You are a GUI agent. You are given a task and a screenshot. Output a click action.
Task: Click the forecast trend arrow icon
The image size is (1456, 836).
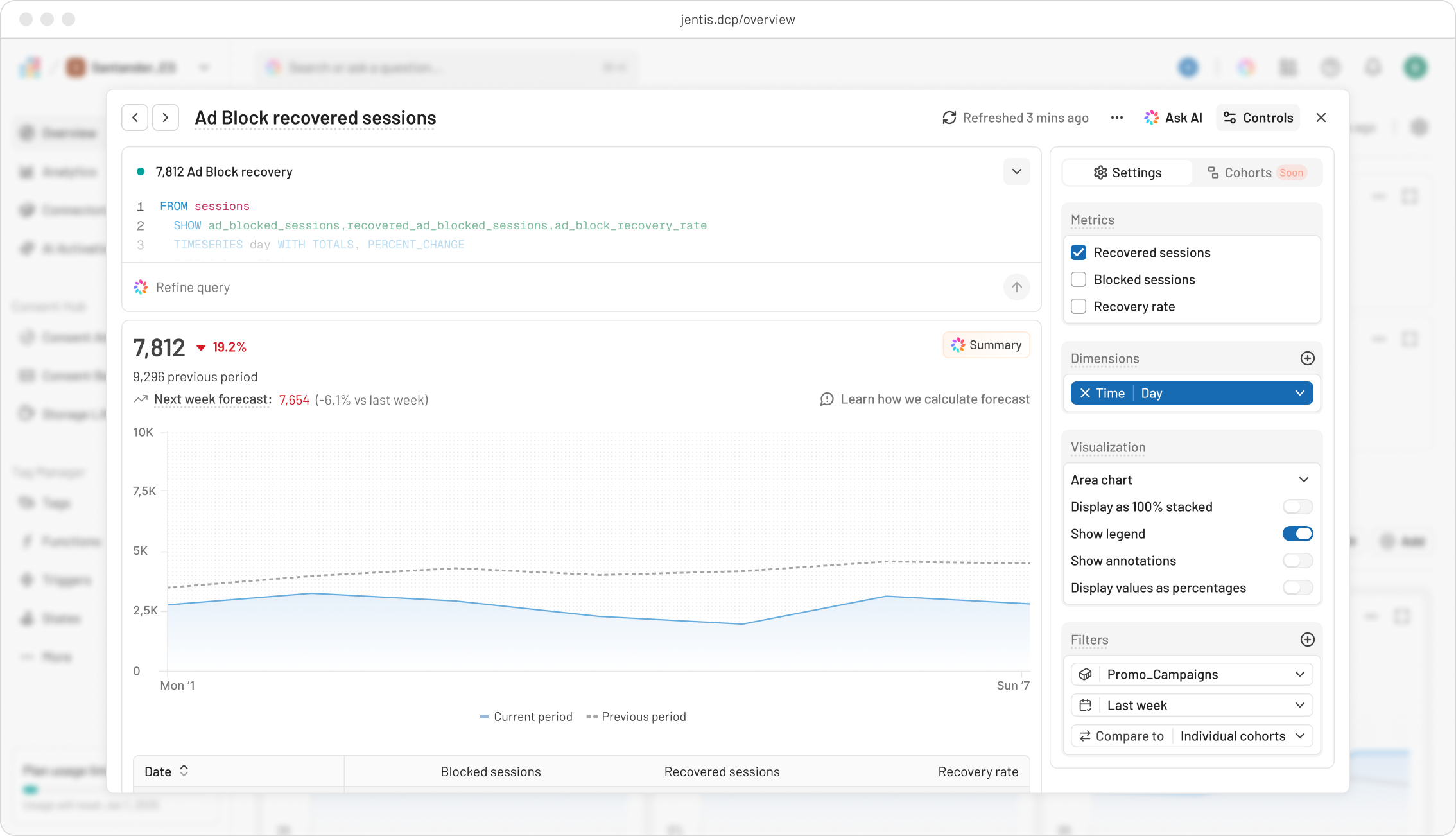click(141, 399)
